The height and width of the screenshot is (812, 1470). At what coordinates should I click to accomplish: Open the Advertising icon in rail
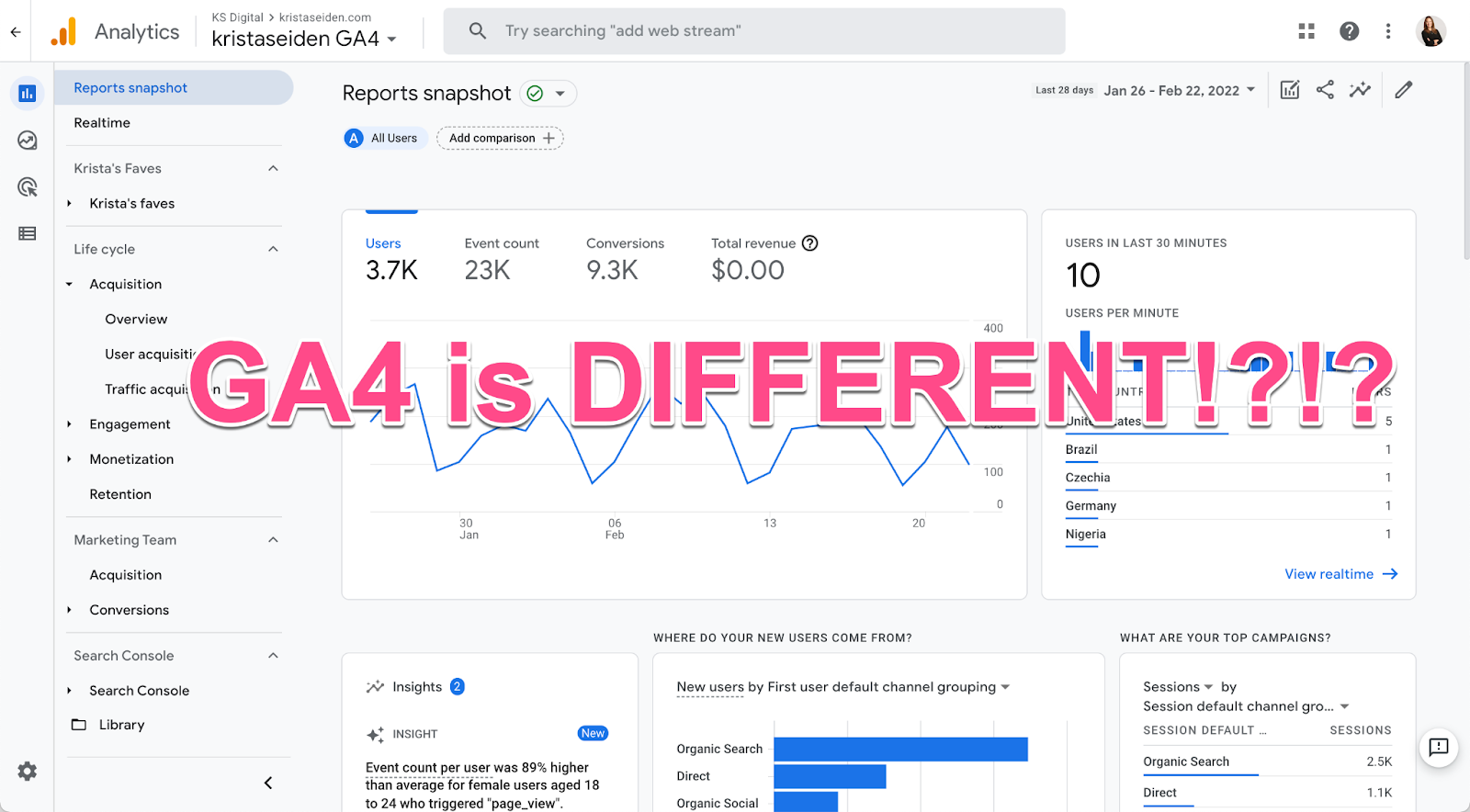[28, 187]
